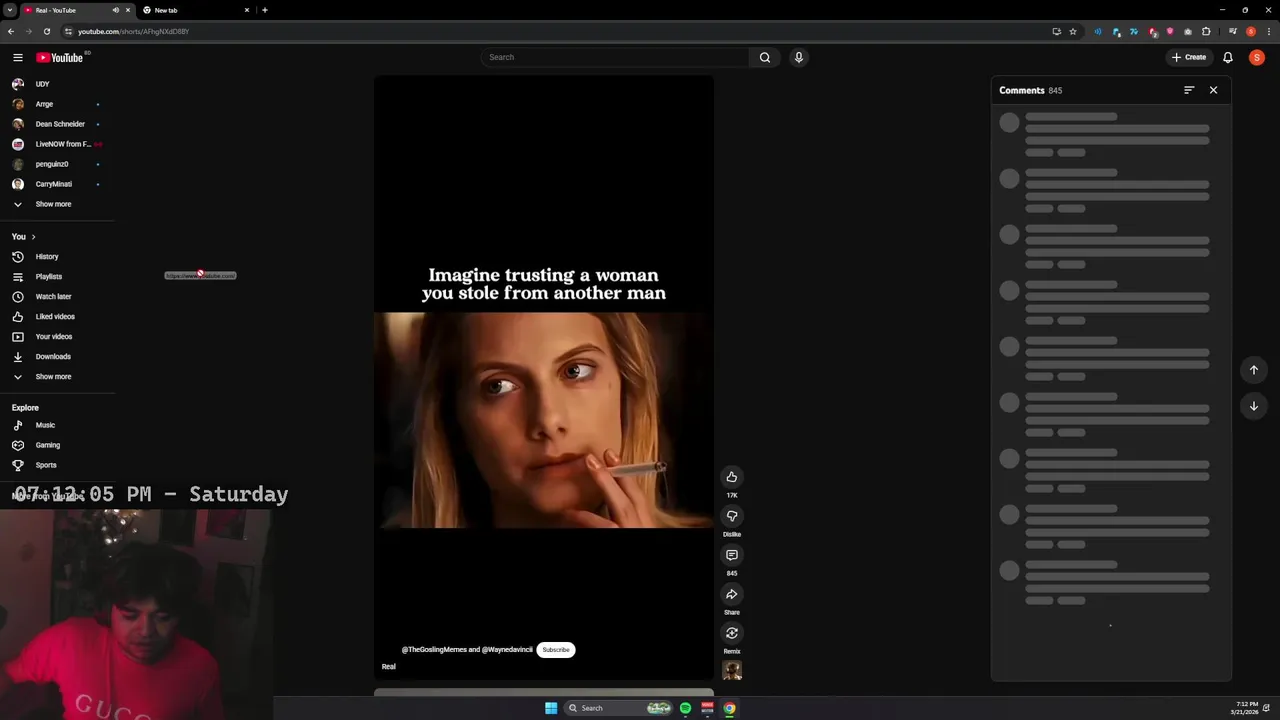Open Liked videos in sidebar
This screenshot has width=1280, height=720.
(x=55, y=317)
